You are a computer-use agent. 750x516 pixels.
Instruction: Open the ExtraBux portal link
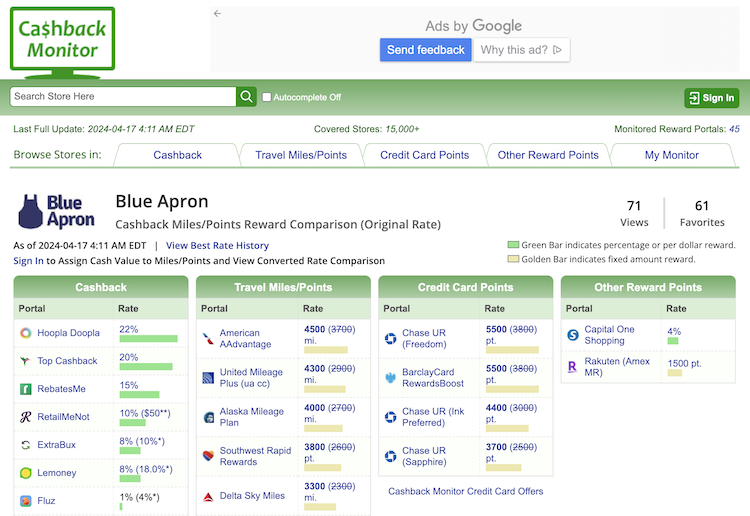click(x=56, y=445)
